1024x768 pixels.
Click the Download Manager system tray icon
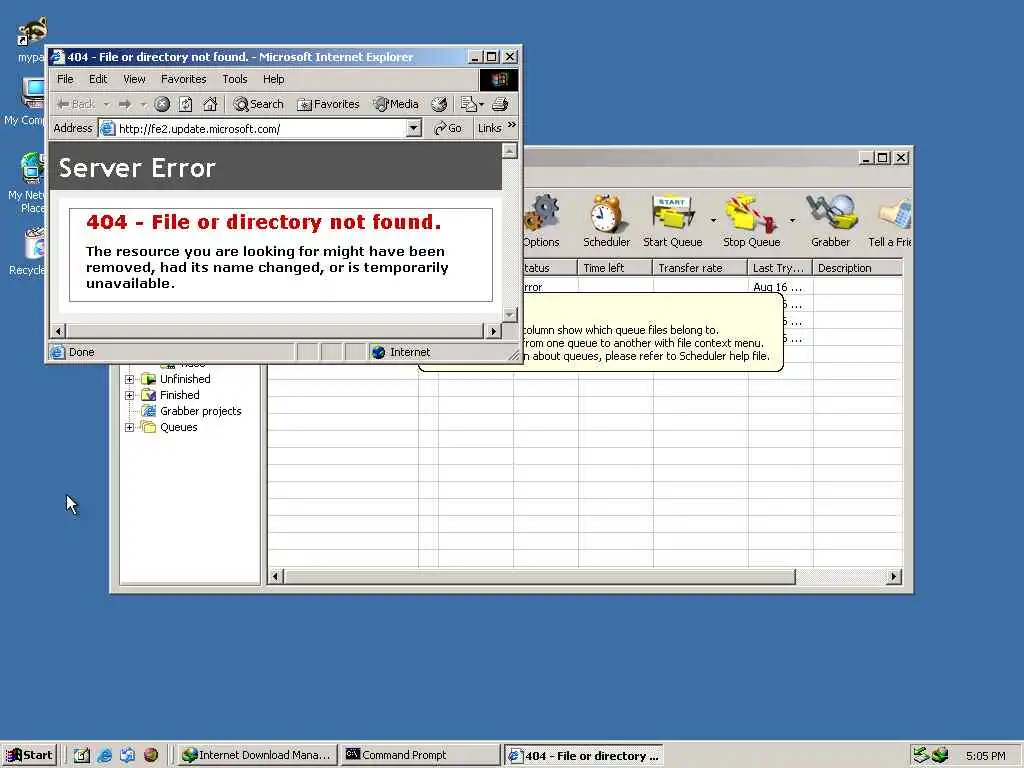click(x=940, y=755)
